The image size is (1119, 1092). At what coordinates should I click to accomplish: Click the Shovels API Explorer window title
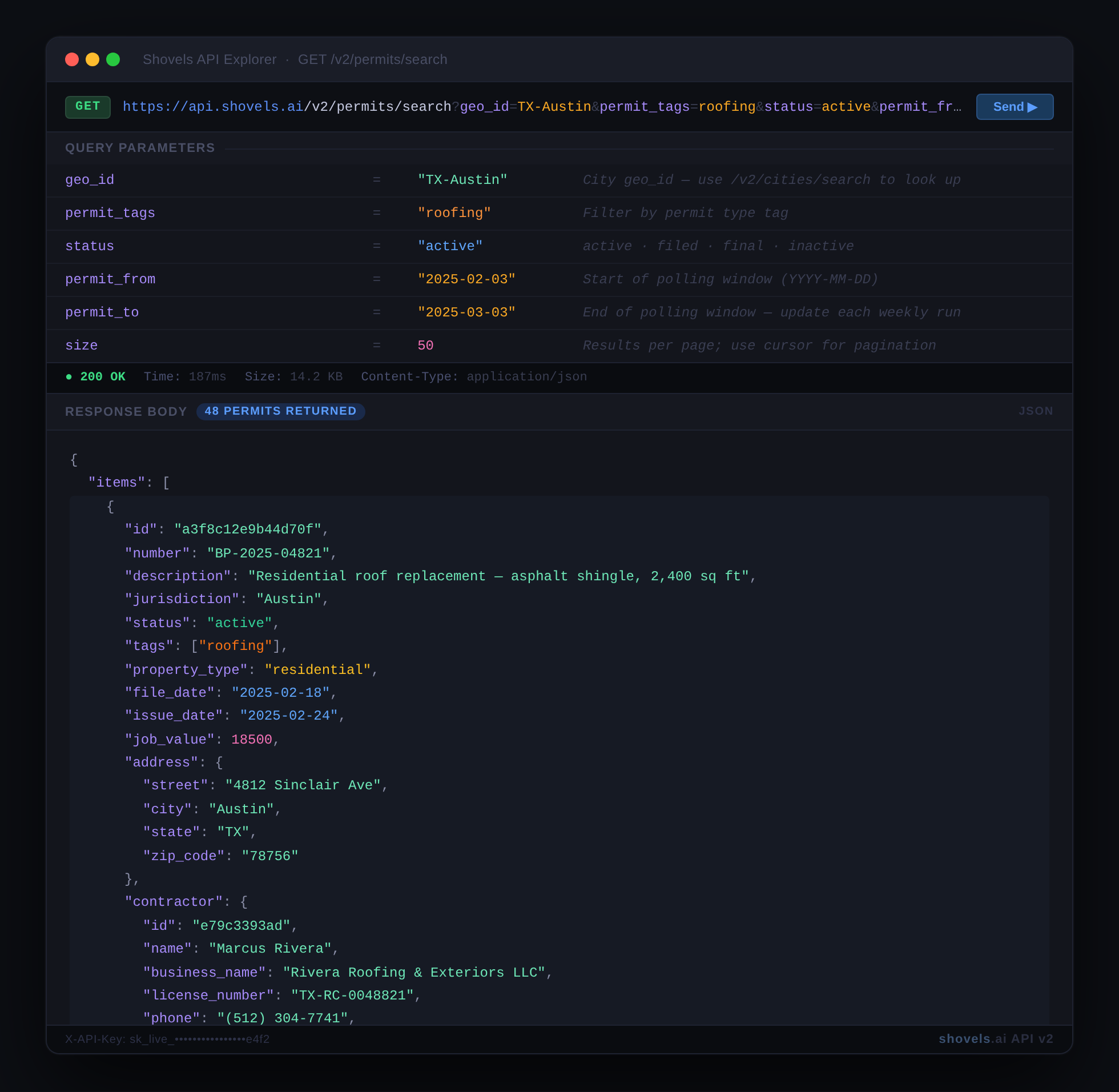pos(209,59)
